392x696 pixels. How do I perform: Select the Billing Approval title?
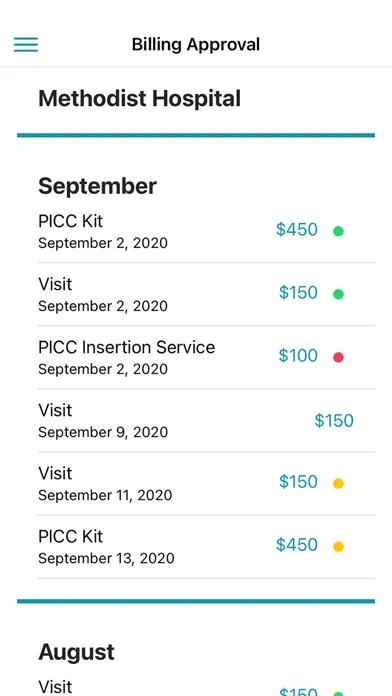pos(196,44)
